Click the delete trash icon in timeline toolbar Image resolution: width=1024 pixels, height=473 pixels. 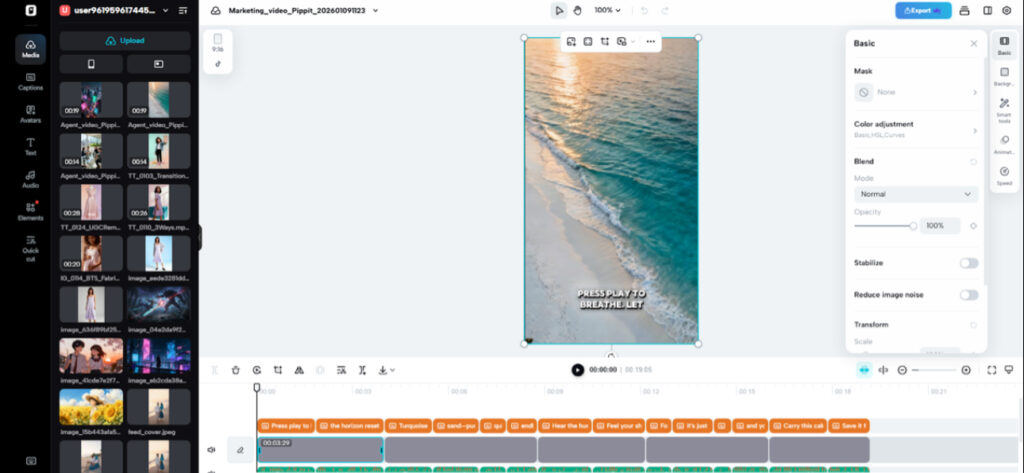(236, 370)
